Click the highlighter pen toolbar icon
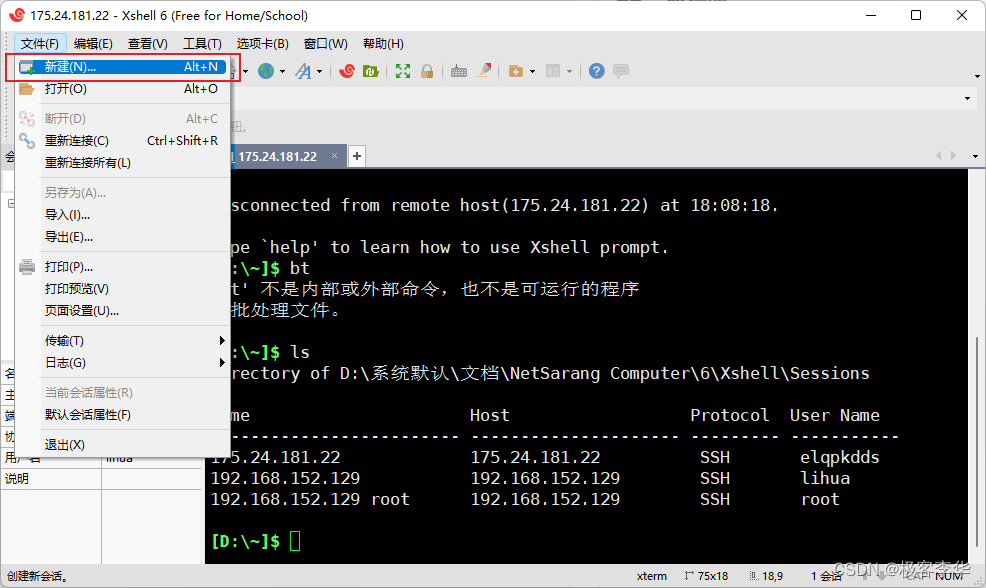This screenshot has width=986, height=588. click(x=483, y=71)
